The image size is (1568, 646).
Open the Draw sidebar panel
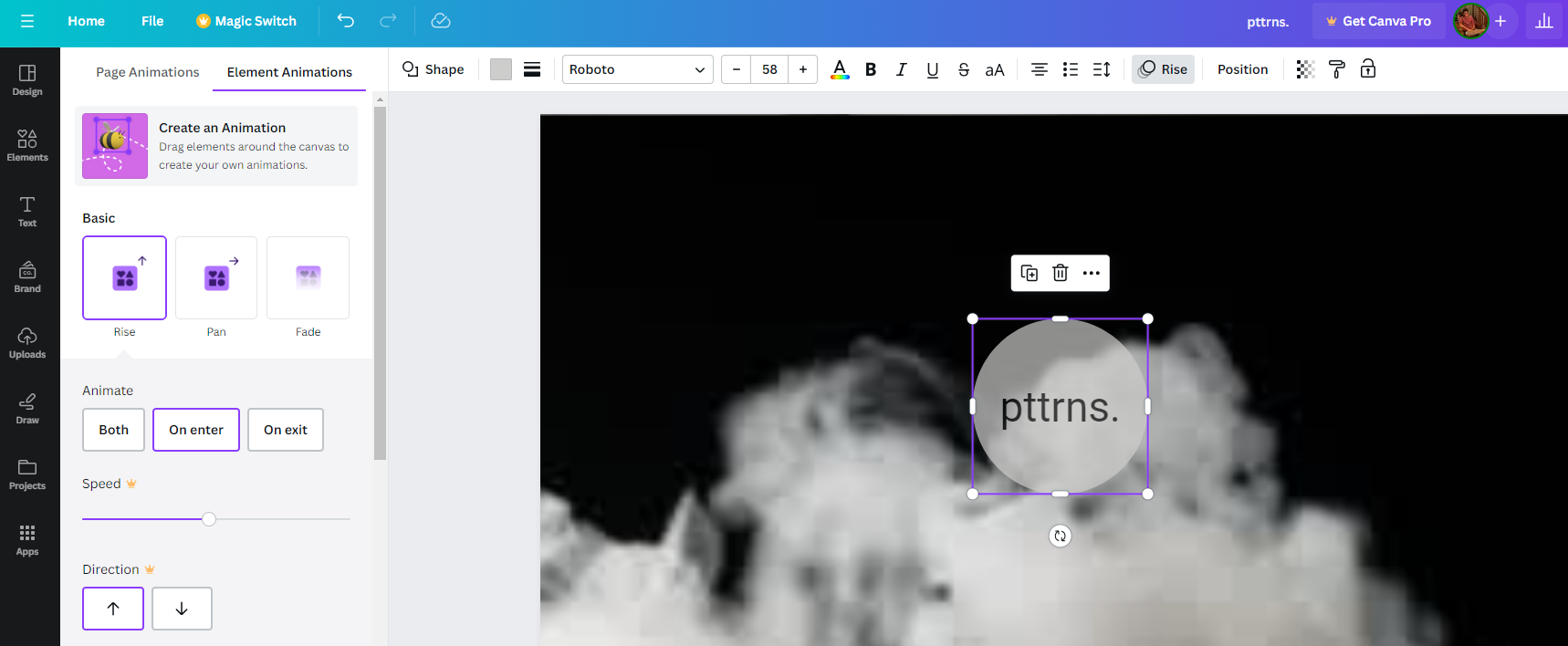(27, 409)
